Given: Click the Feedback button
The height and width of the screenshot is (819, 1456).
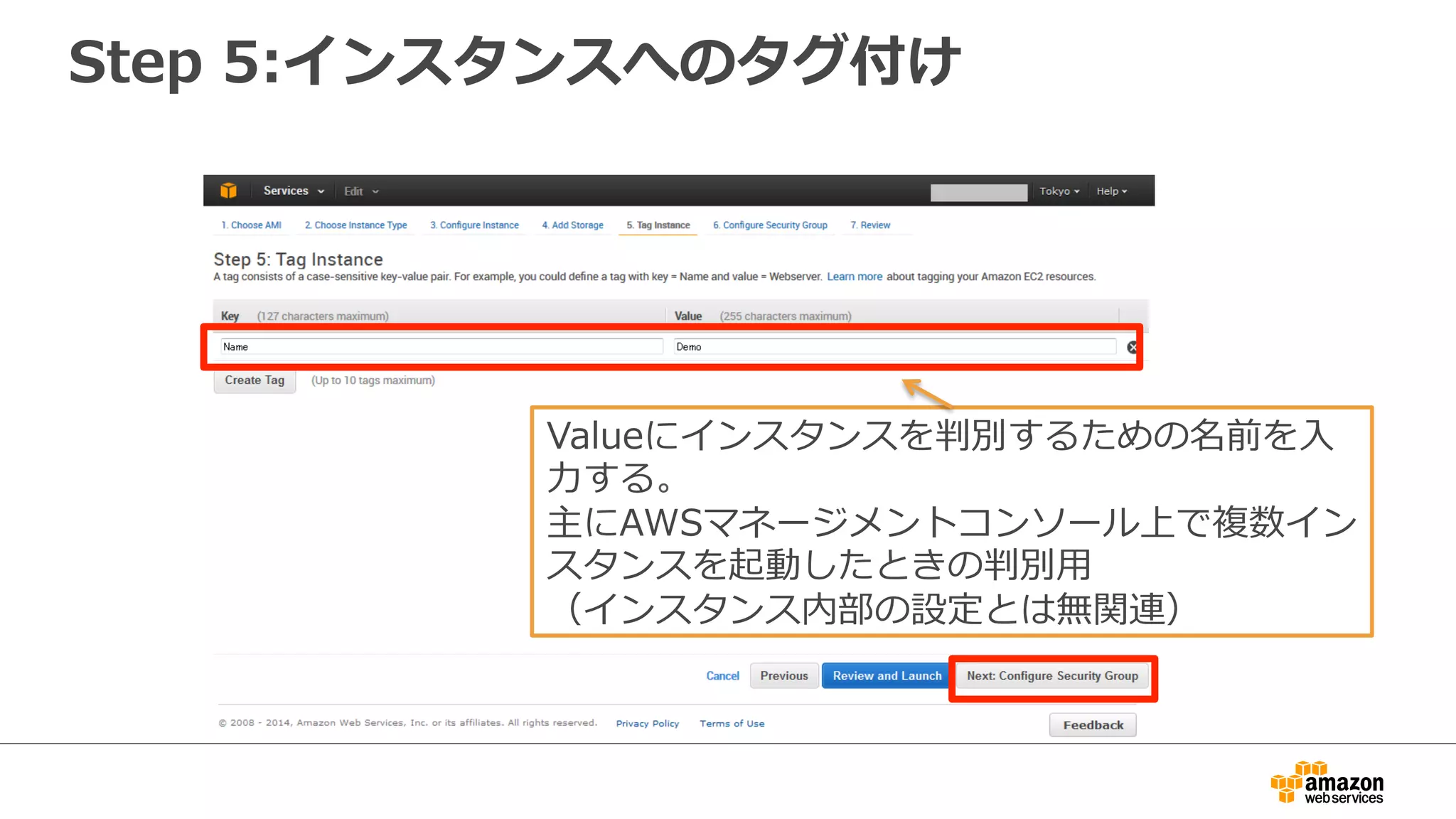Looking at the screenshot, I should click(x=1093, y=725).
